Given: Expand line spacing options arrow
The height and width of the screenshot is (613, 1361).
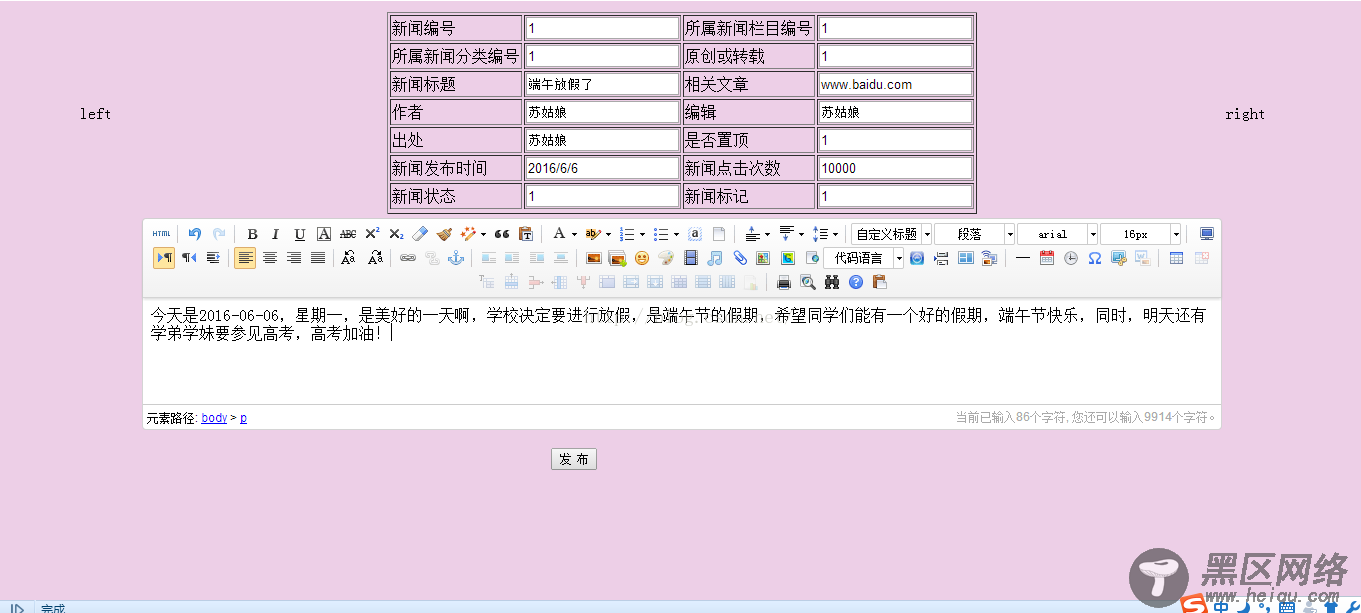Looking at the screenshot, I should (x=835, y=235).
